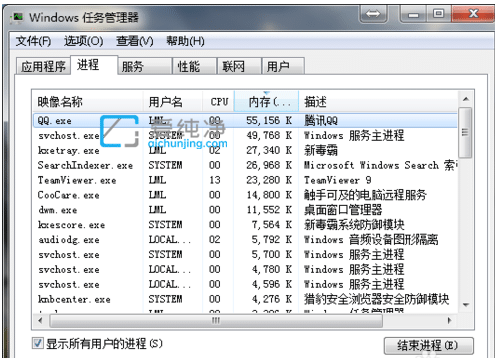
Task: Select the kxetray.exe process
Action: [245, 150]
